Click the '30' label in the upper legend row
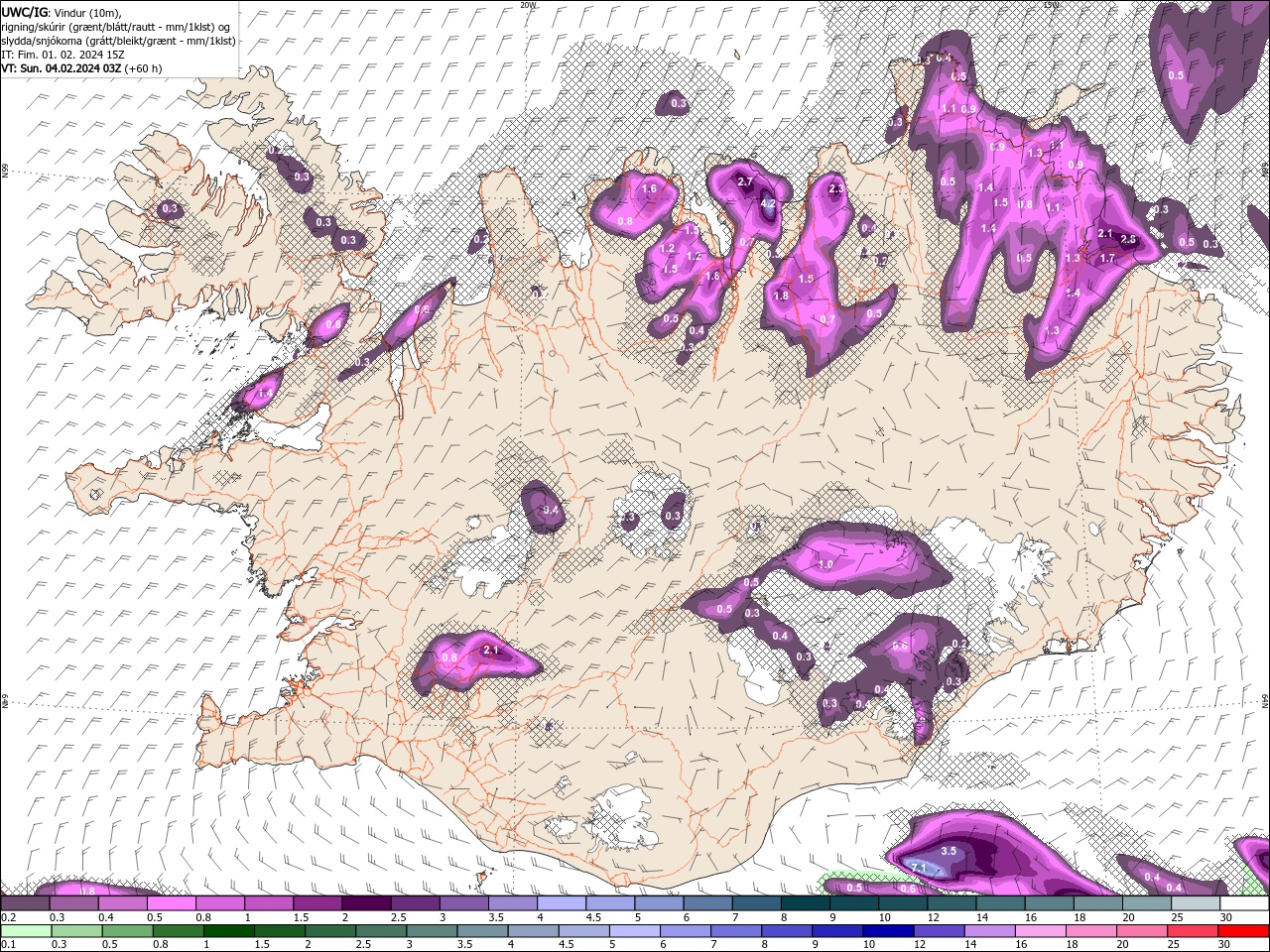This screenshot has width=1270, height=952. [1226, 917]
